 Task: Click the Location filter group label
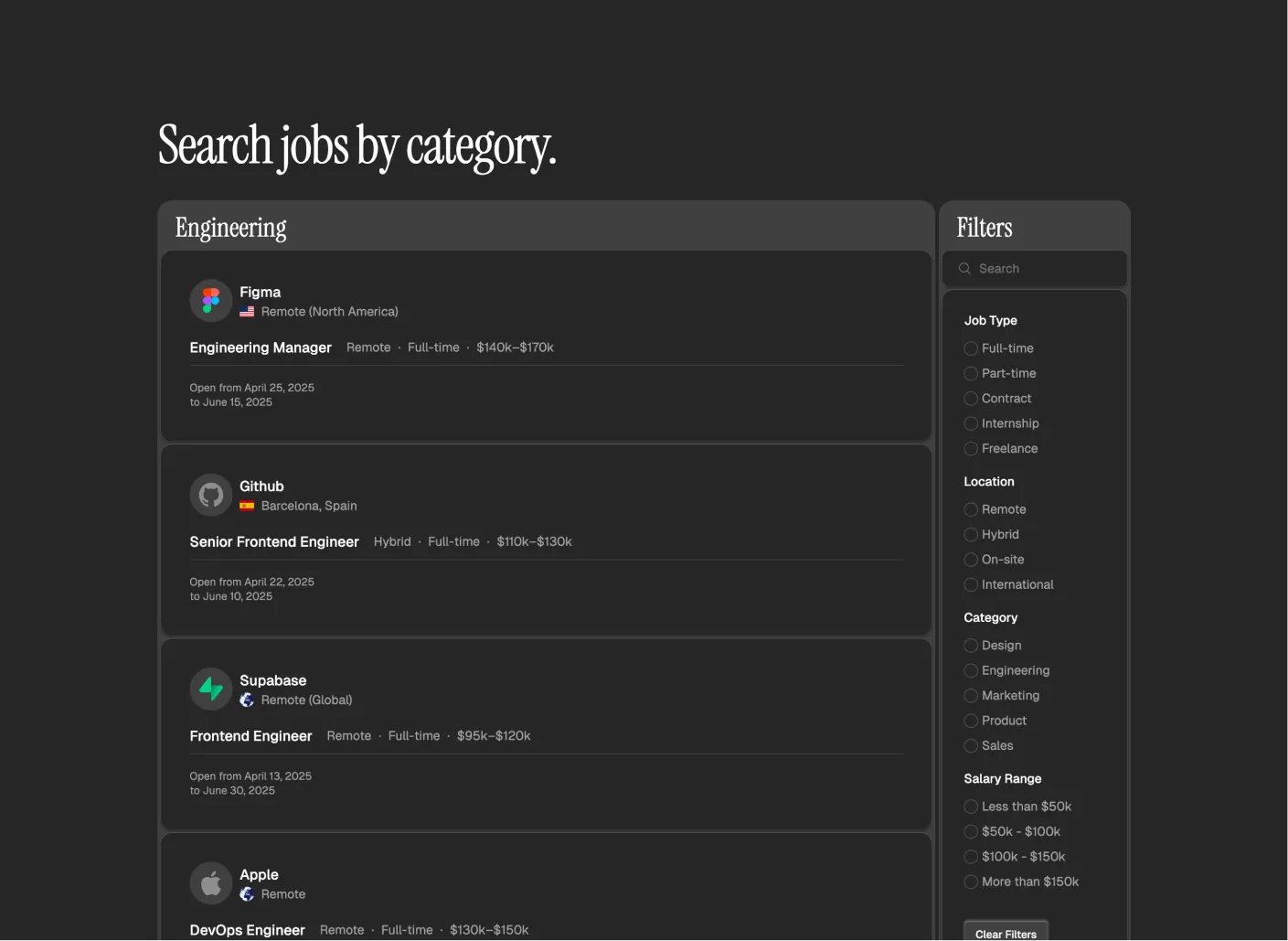[x=989, y=482]
